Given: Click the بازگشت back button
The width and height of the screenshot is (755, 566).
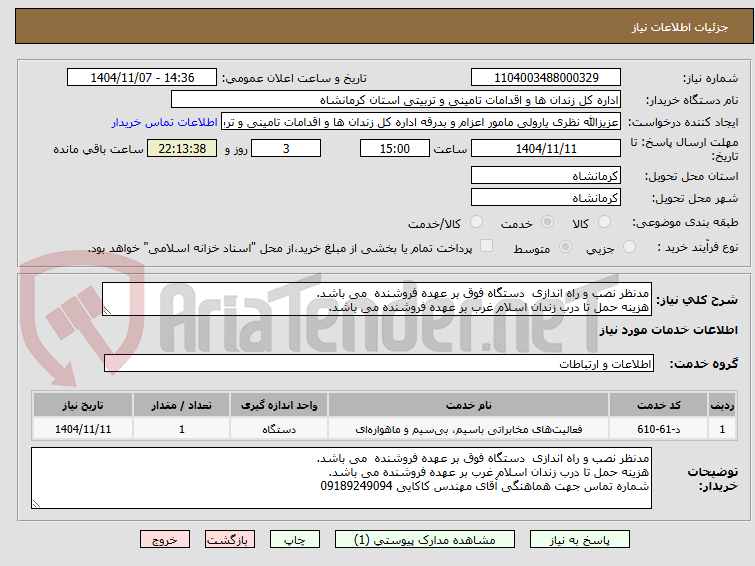Looking at the screenshot, I should (230, 540).
